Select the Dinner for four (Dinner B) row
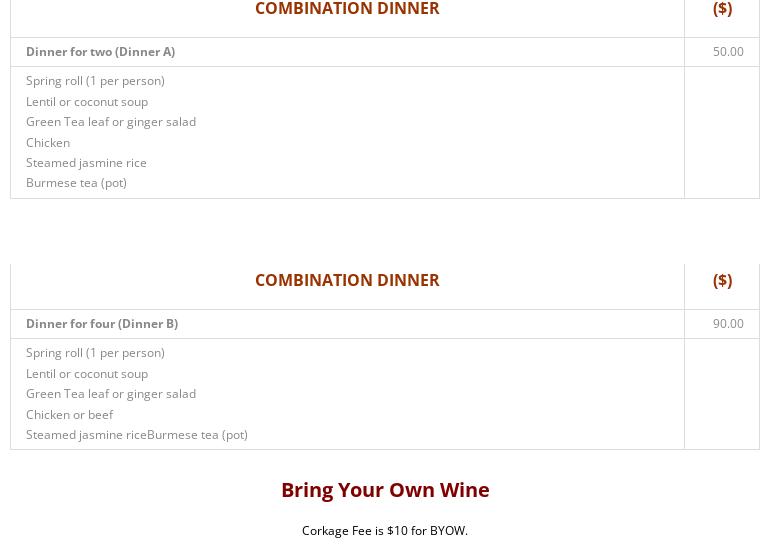This screenshot has width=770, height=560. (347, 324)
